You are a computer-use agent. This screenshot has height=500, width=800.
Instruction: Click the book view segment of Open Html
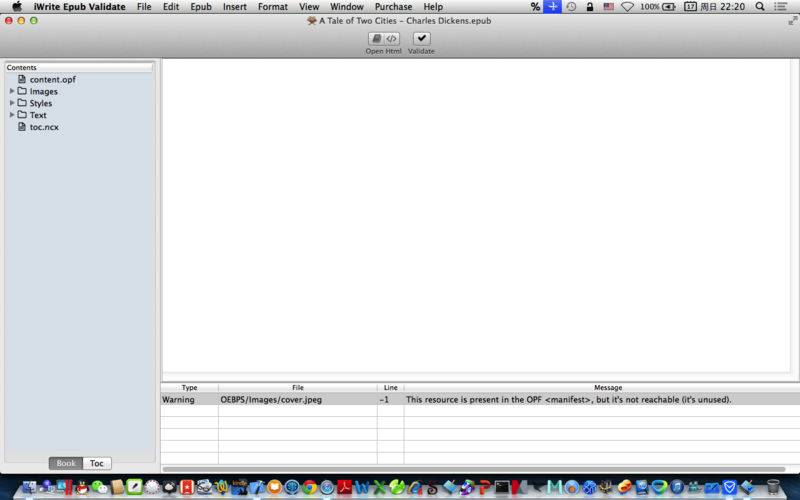(x=377, y=38)
